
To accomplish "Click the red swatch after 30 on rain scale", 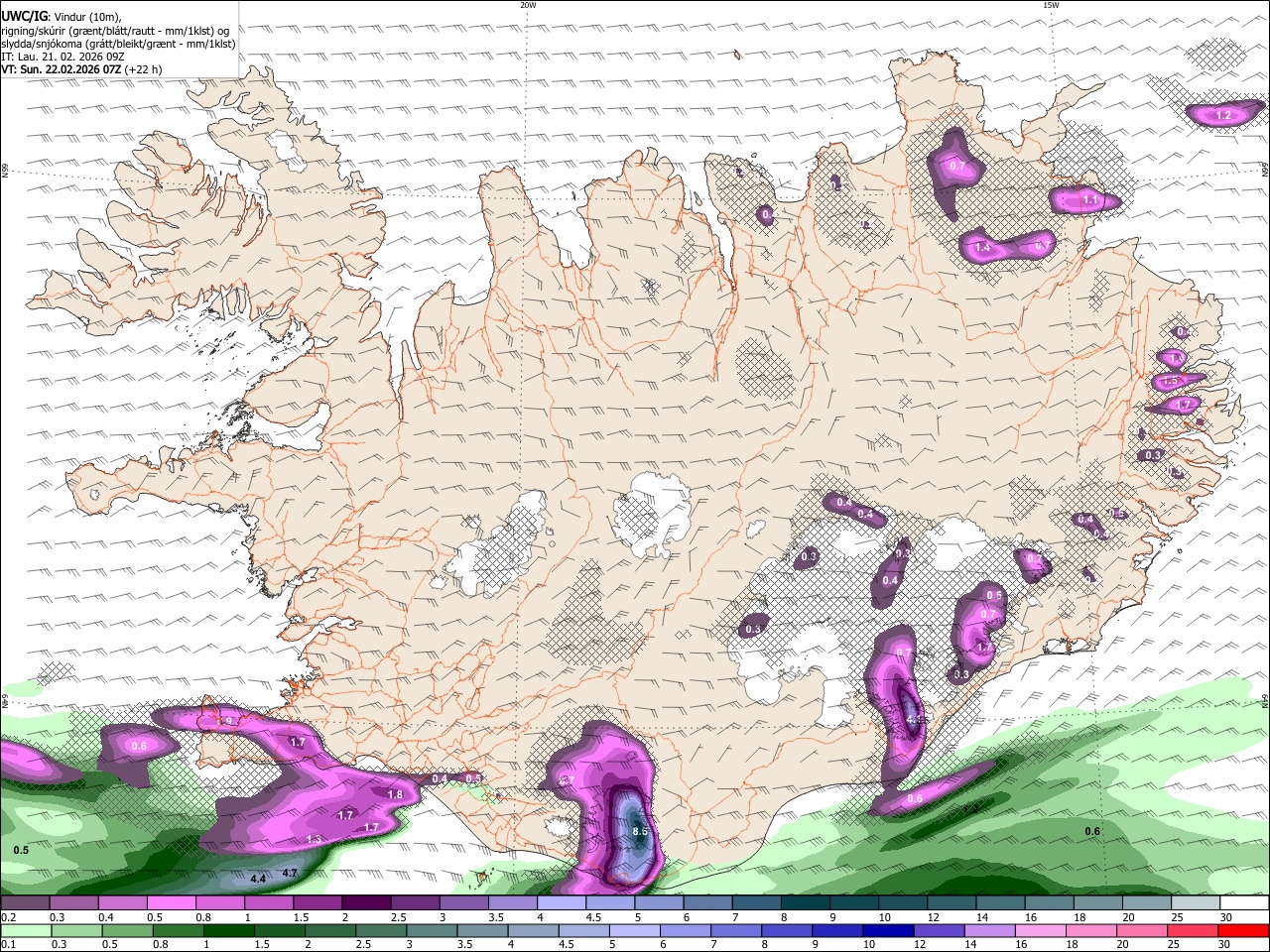I will [1244, 930].
